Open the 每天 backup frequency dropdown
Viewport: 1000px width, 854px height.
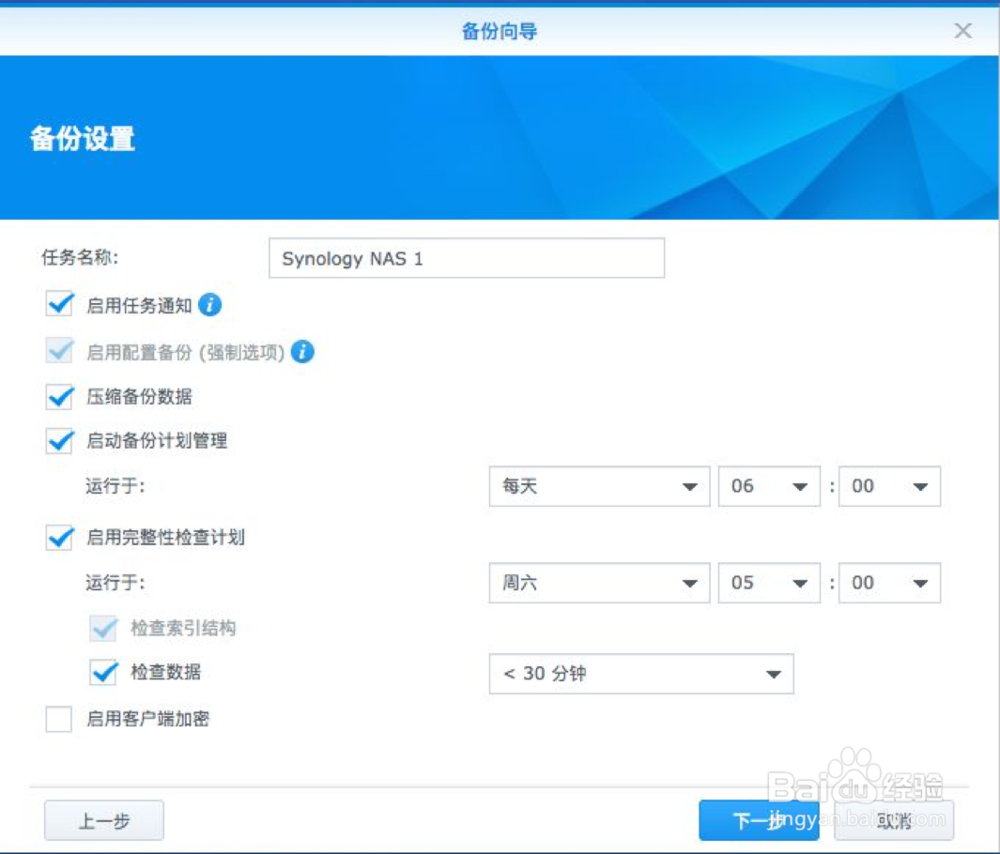(599, 486)
